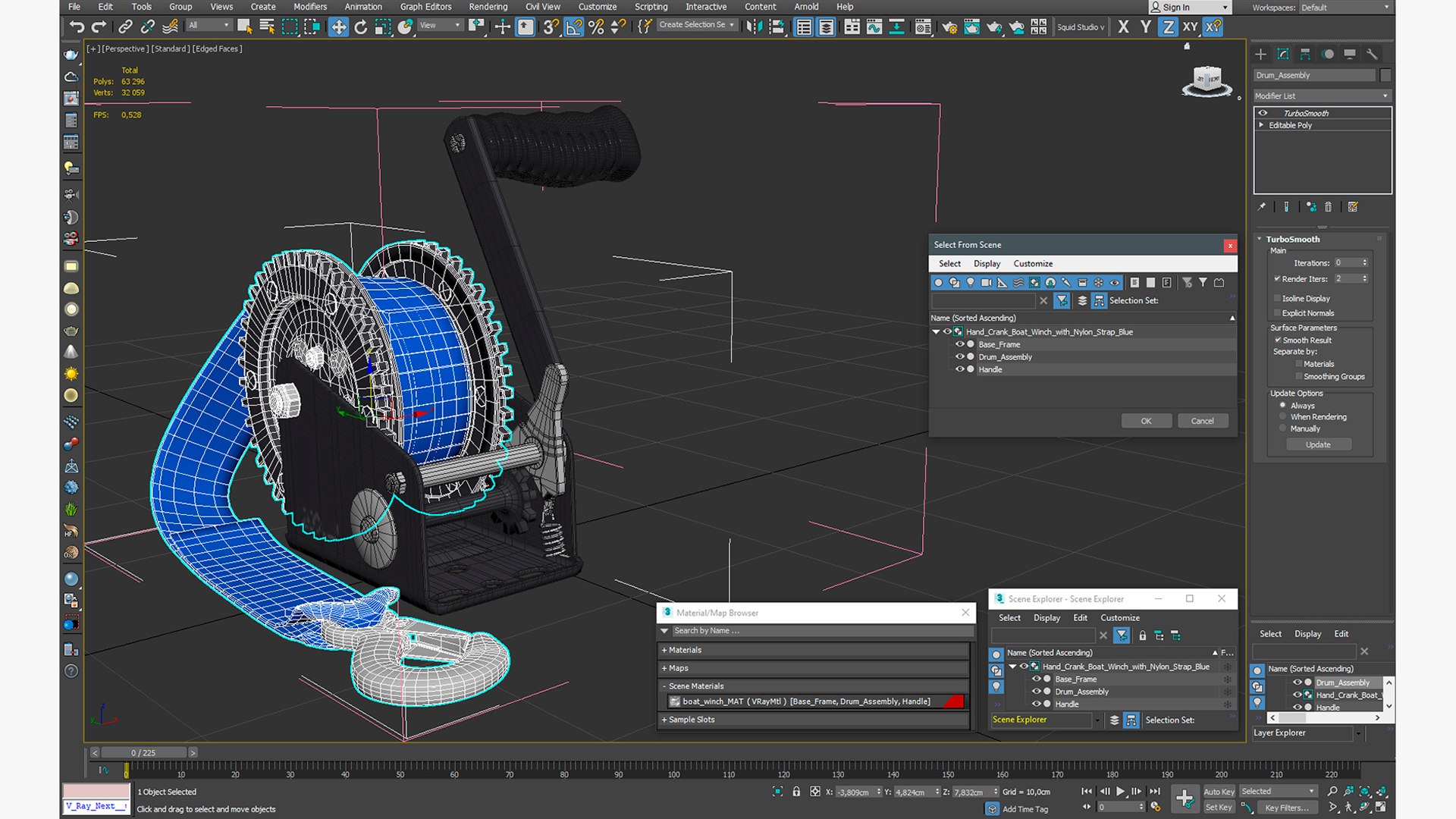Click the Play Animation button
Screen dimensions: 1456x819
1120,791
